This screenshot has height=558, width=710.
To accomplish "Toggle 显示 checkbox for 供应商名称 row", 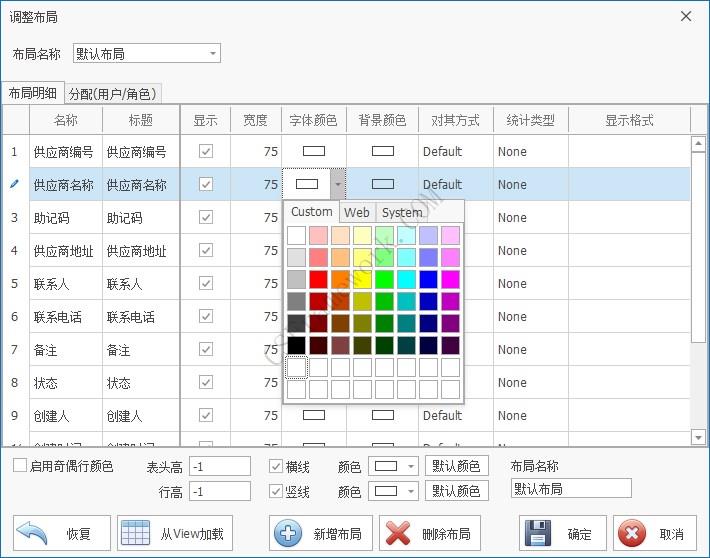I will click(206, 184).
